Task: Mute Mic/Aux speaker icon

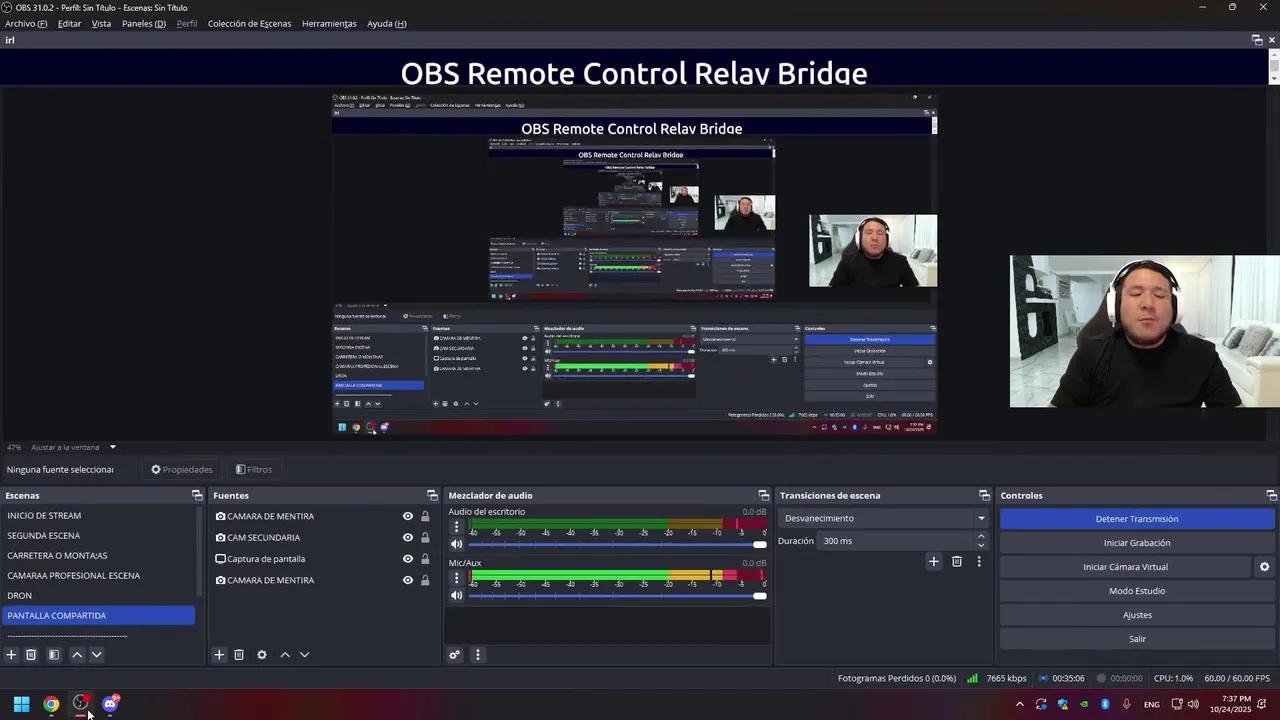Action: tap(457, 595)
